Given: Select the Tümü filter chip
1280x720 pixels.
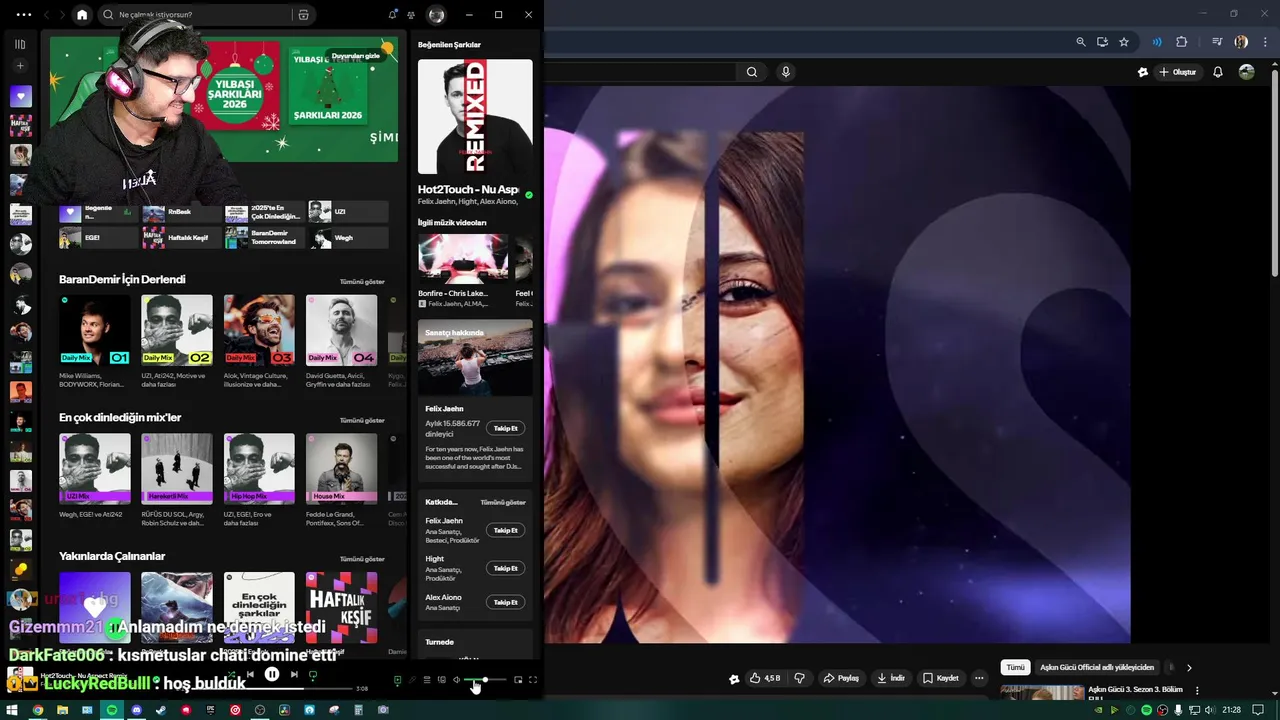Looking at the screenshot, I should pyautogui.click(x=1015, y=667).
